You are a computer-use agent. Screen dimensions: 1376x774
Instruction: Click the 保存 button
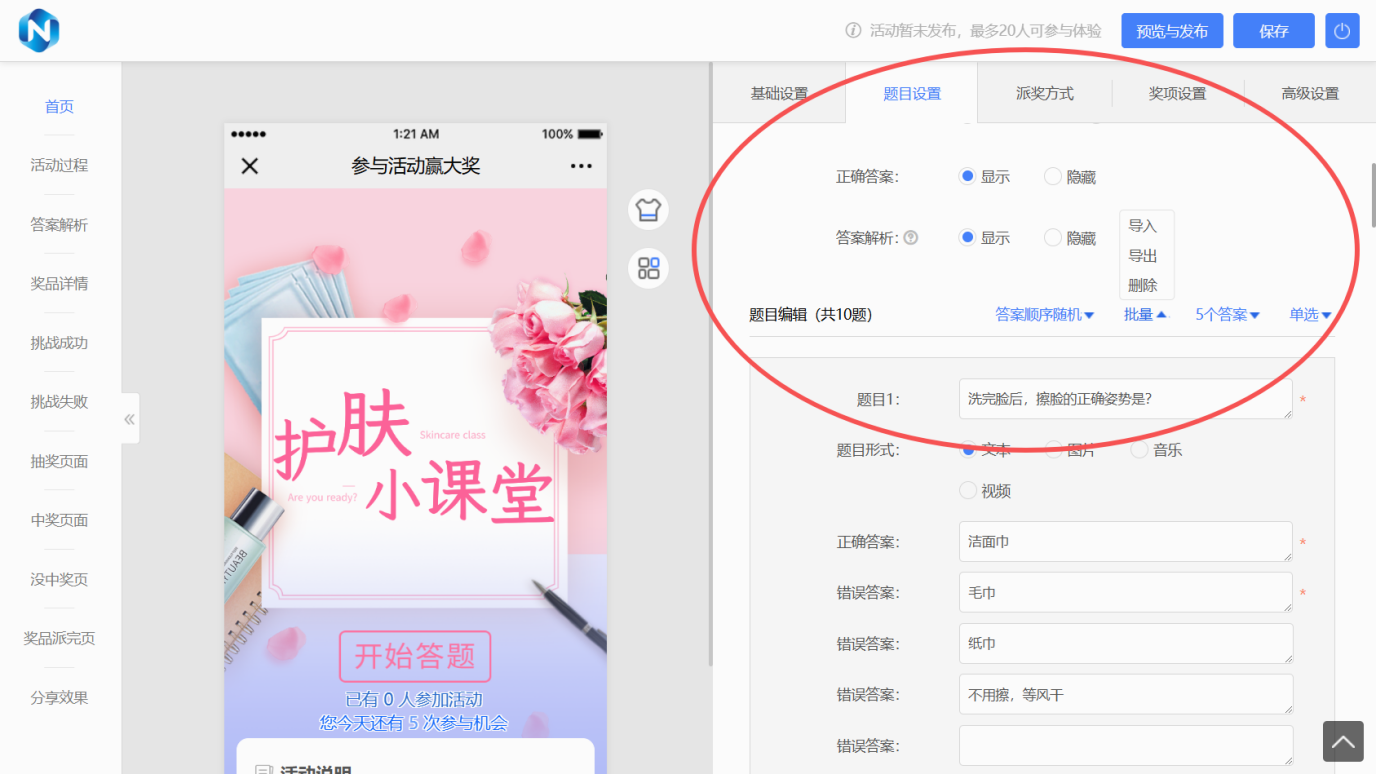tap(1273, 31)
